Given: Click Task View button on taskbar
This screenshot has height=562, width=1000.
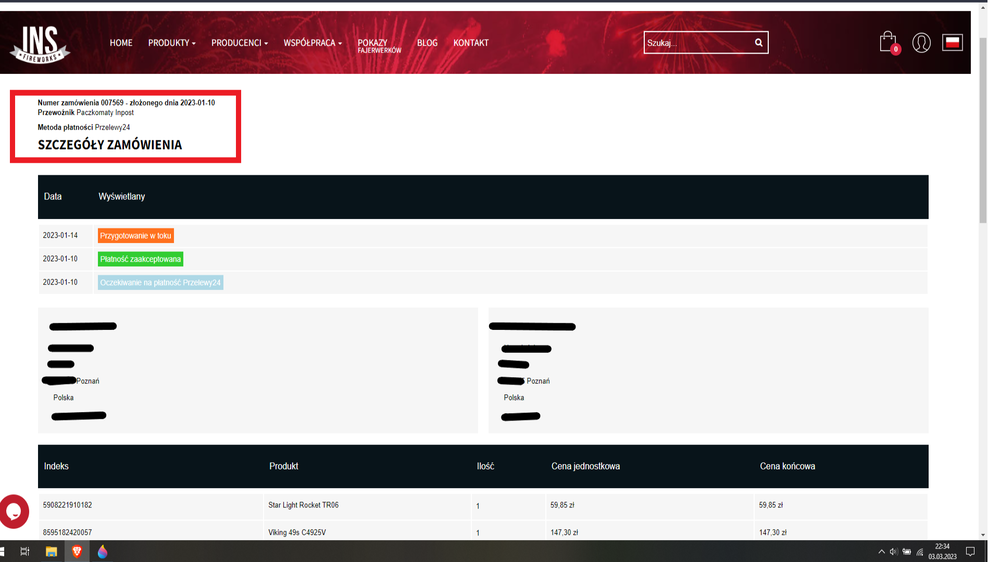Looking at the screenshot, I should pyautogui.click(x=25, y=552).
